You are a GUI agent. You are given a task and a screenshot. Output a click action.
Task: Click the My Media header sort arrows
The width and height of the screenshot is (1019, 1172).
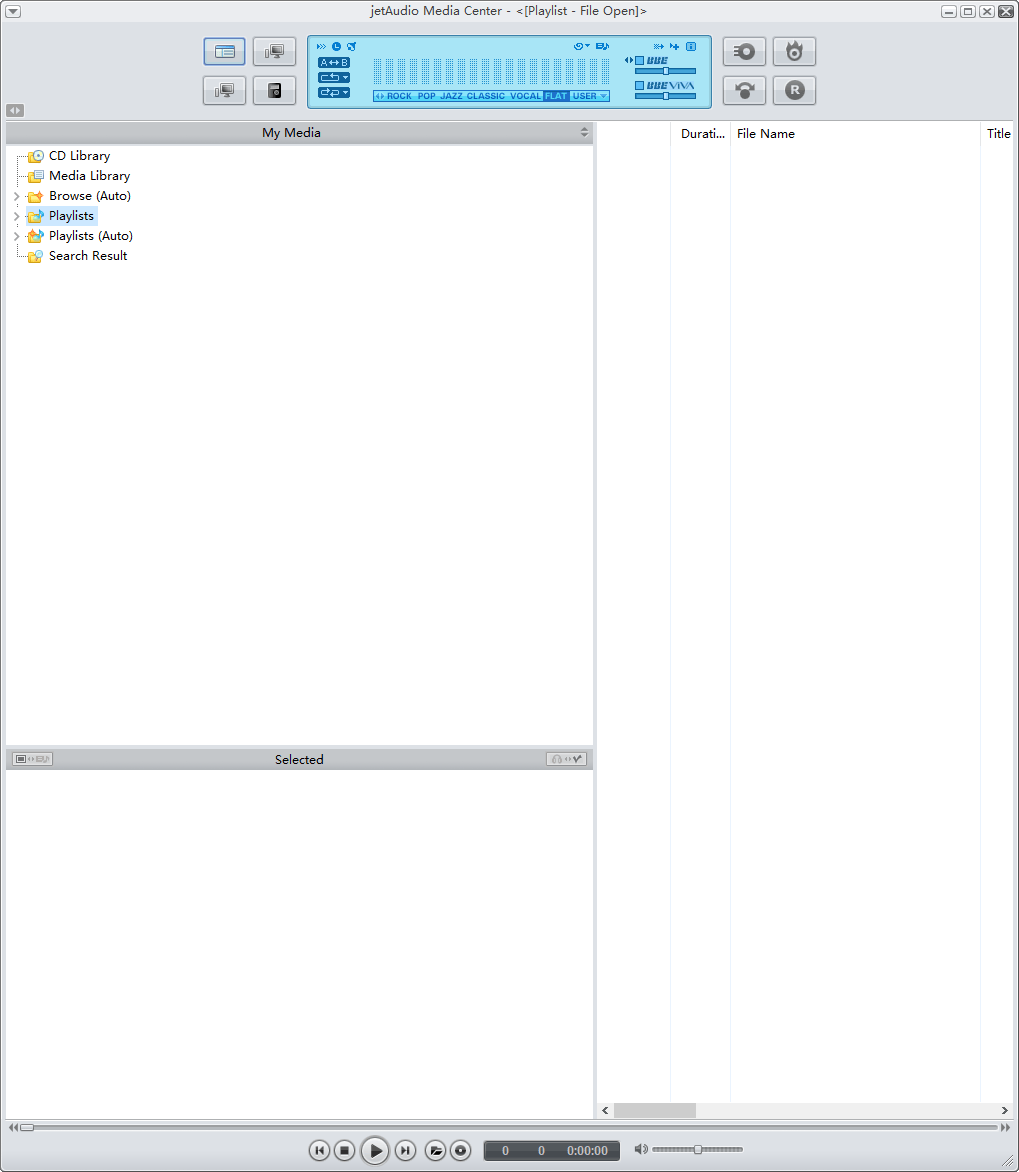pos(584,132)
